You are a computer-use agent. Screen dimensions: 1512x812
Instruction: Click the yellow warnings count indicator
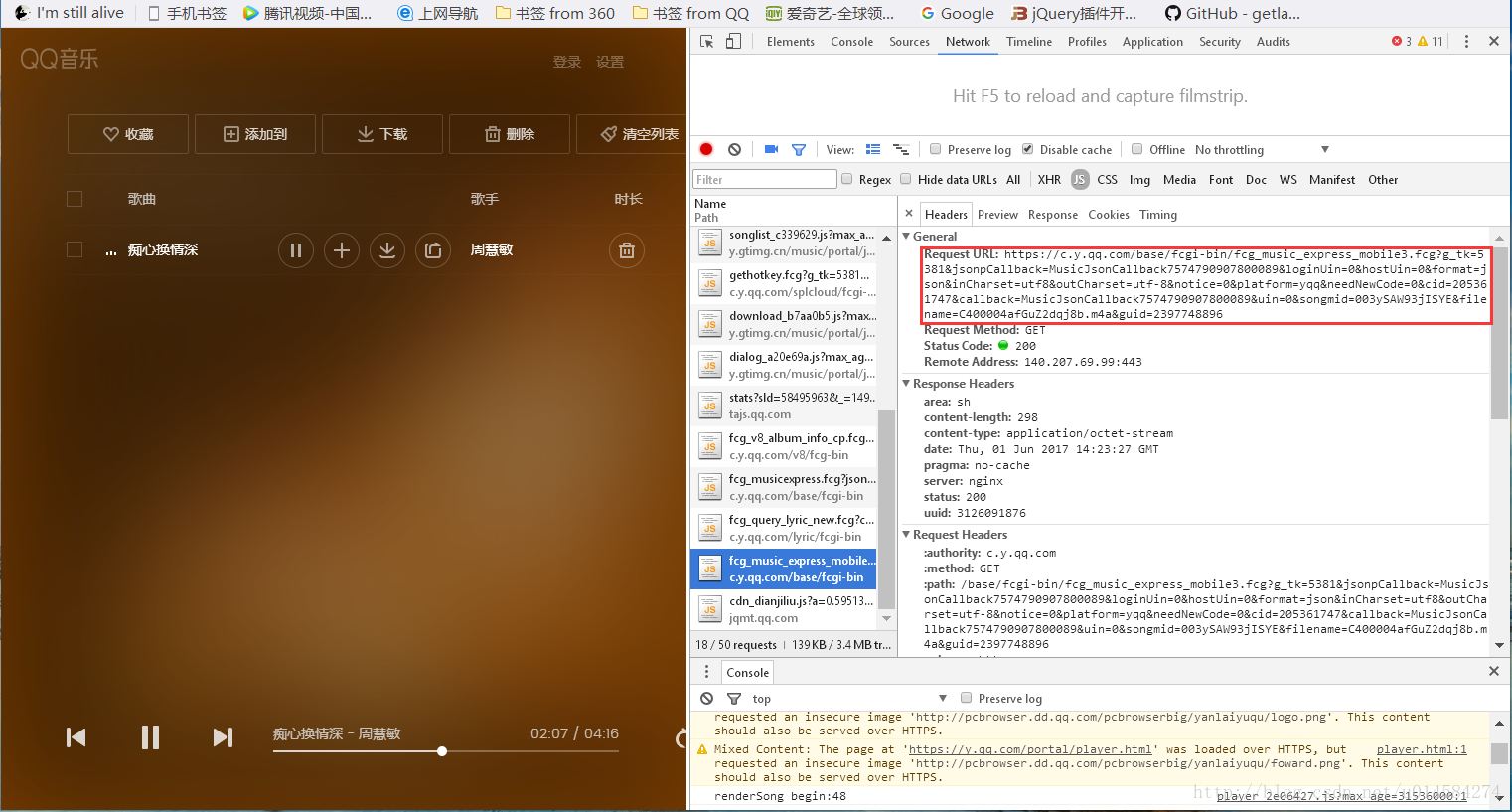point(1431,41)
